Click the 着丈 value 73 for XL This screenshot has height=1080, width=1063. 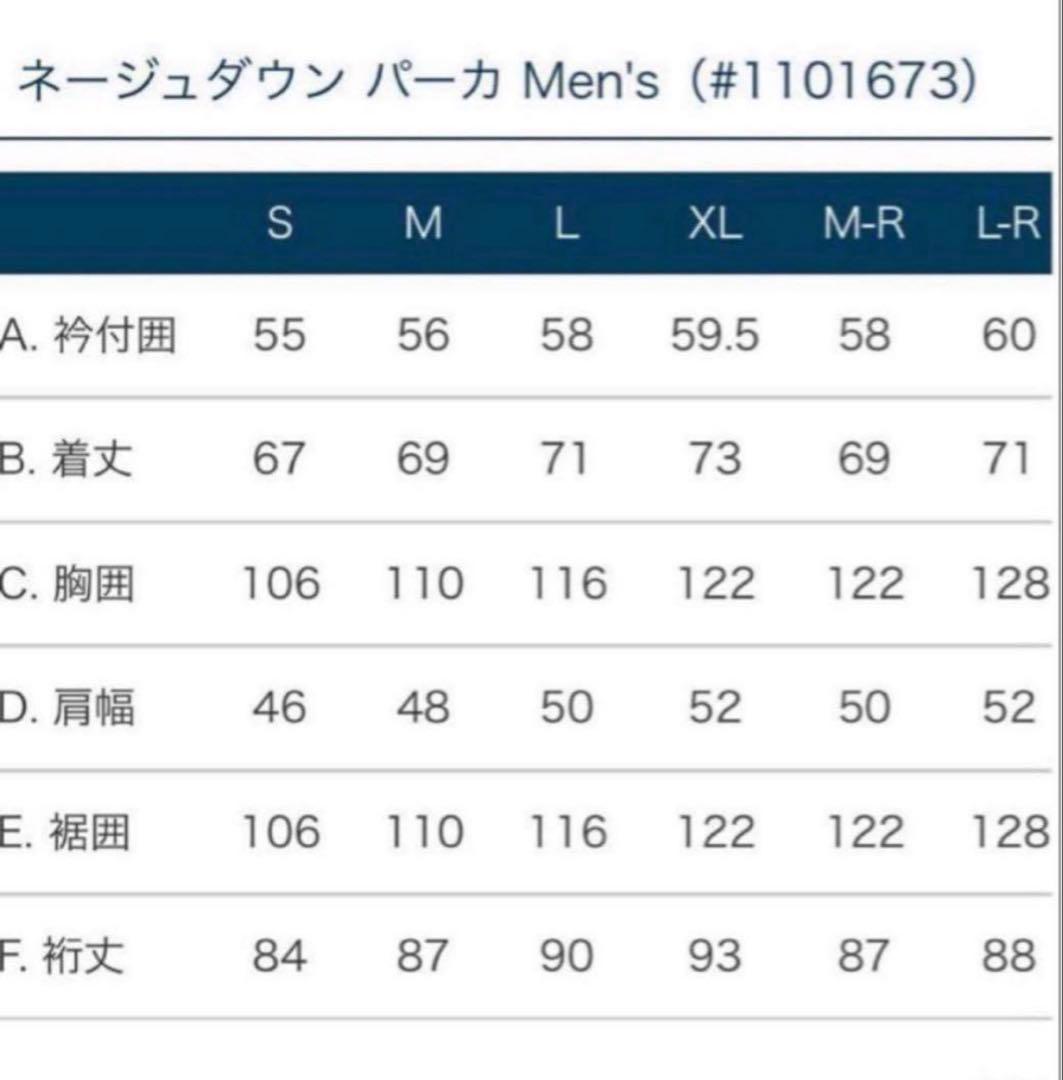click(x=715, y=460)
